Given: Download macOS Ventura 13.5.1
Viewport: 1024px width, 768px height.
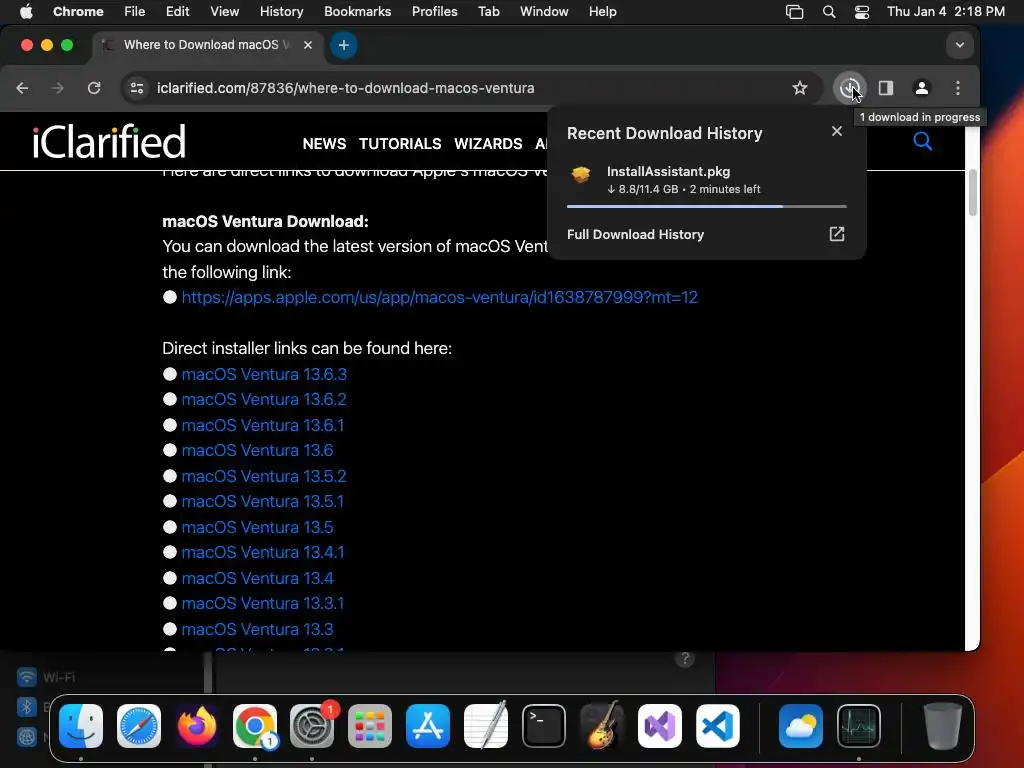Looking at the screenshot, I should click(x=263, y=501).
